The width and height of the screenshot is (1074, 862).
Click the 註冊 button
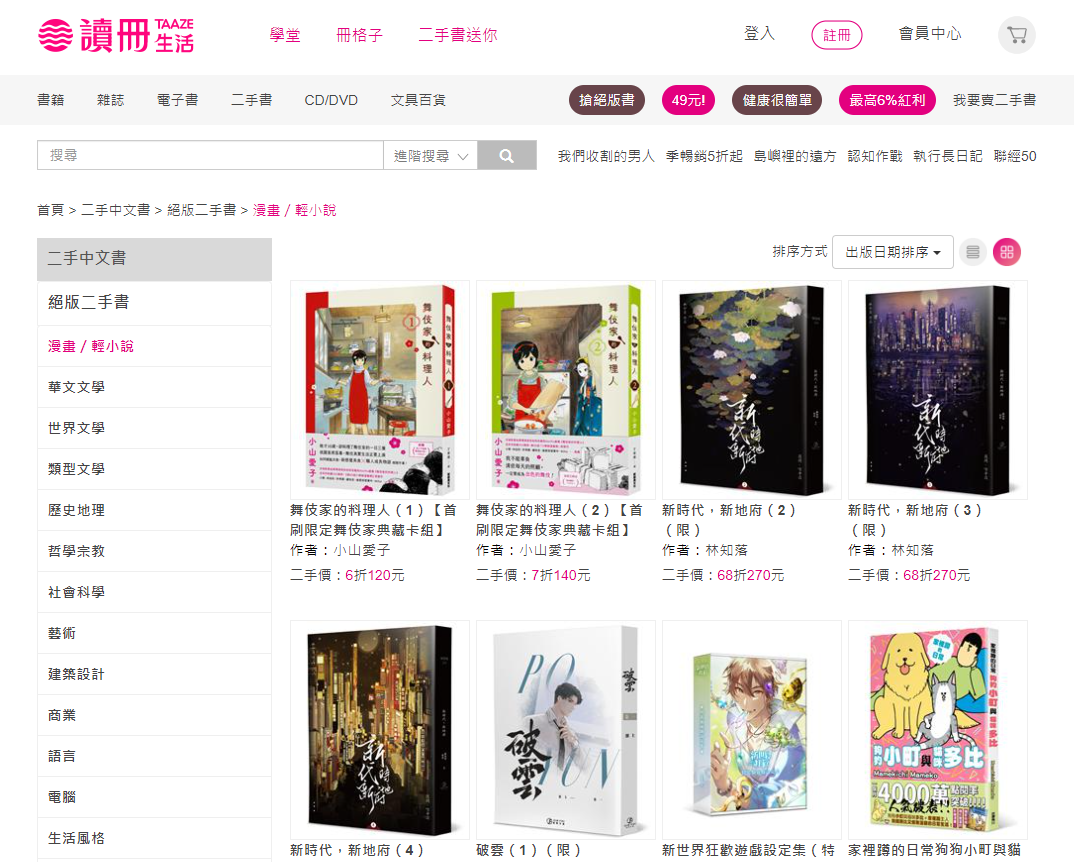(x=836, y=35)
